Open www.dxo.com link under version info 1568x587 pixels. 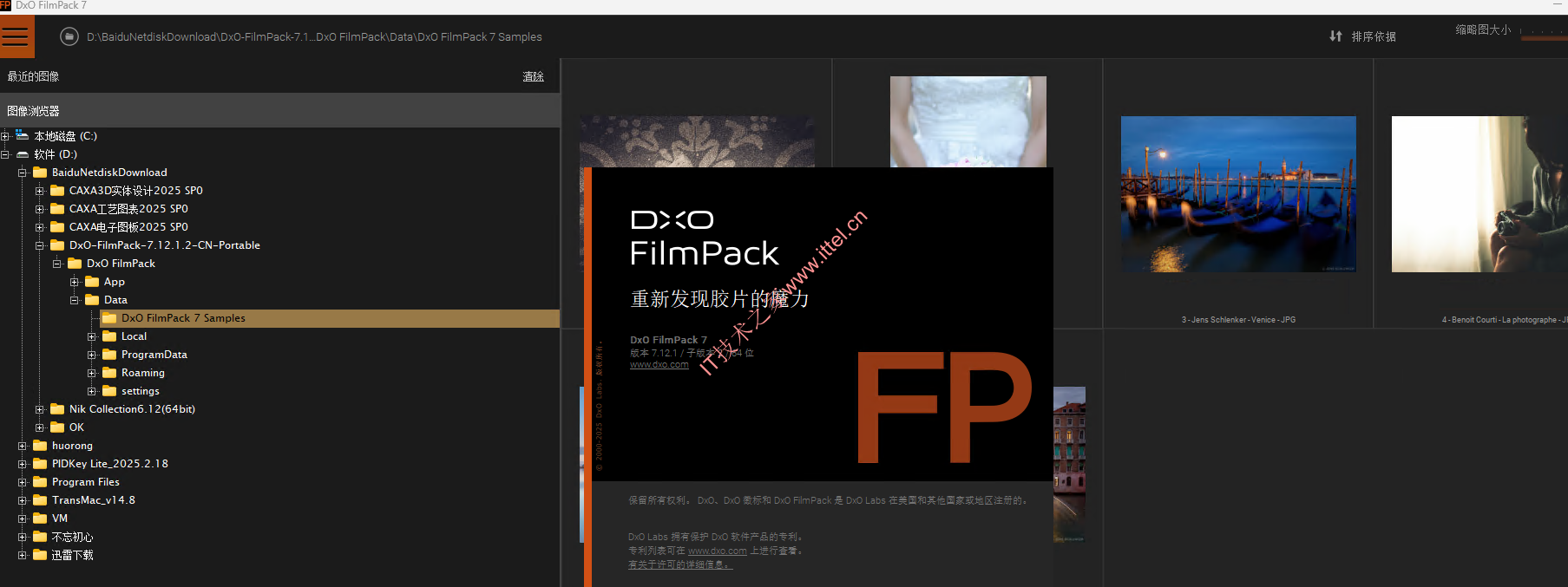(x=659, y=365)
